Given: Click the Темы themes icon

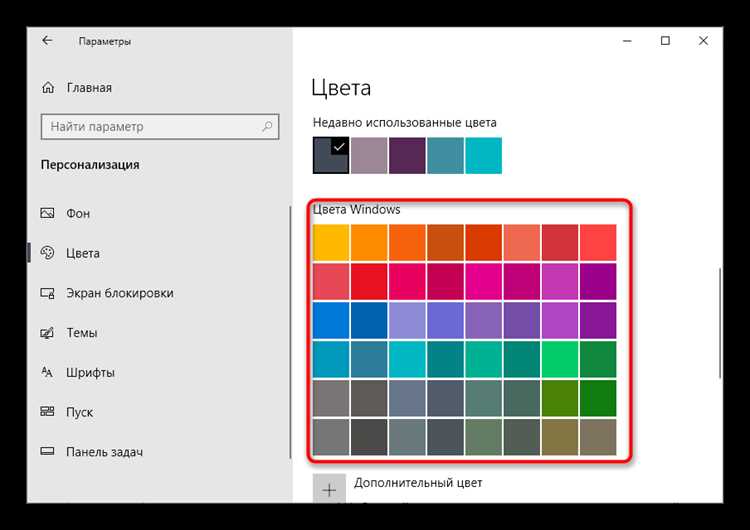Looking at the screenshot, I should pyautogui.click(x=47, y=332).
